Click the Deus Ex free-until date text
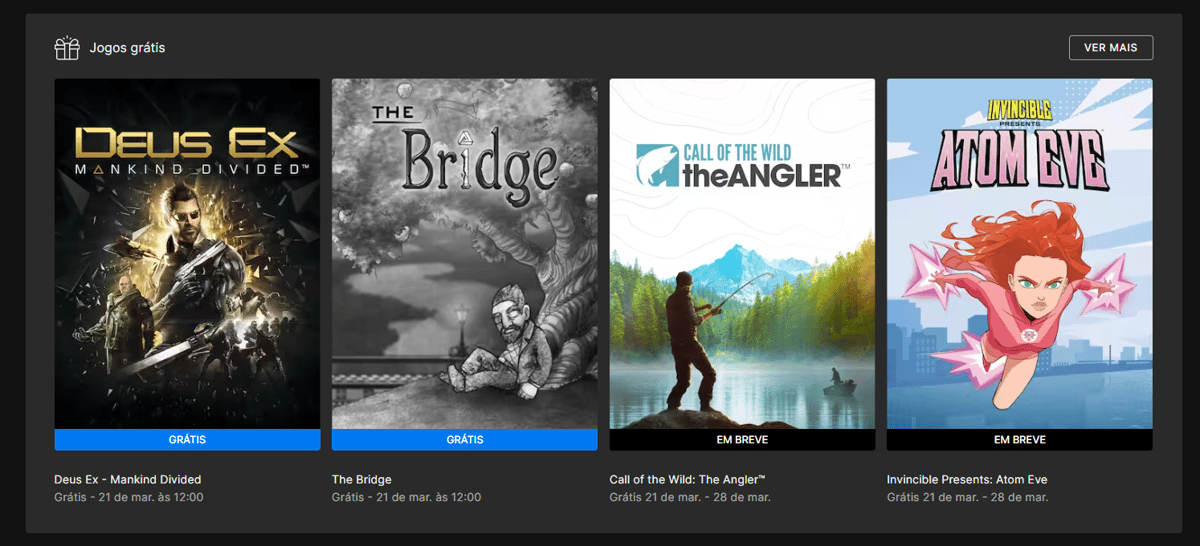1200x546 pixels. pyautogui.click(x=129, y=497)
